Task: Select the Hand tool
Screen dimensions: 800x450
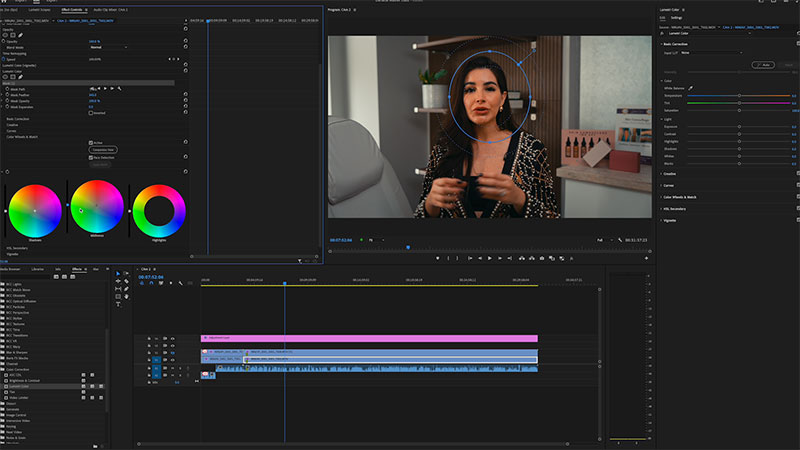Action: [x=126, y=296]
